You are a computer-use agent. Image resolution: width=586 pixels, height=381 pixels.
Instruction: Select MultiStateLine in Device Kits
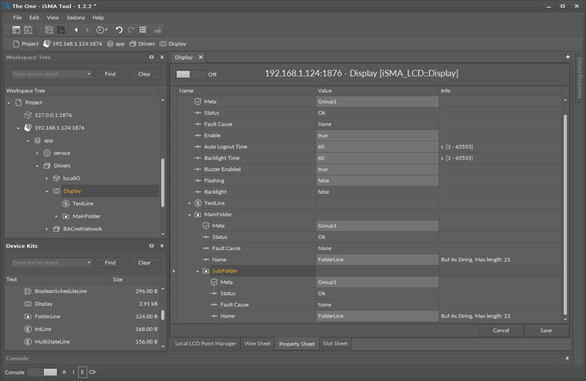tap(52, 342)
